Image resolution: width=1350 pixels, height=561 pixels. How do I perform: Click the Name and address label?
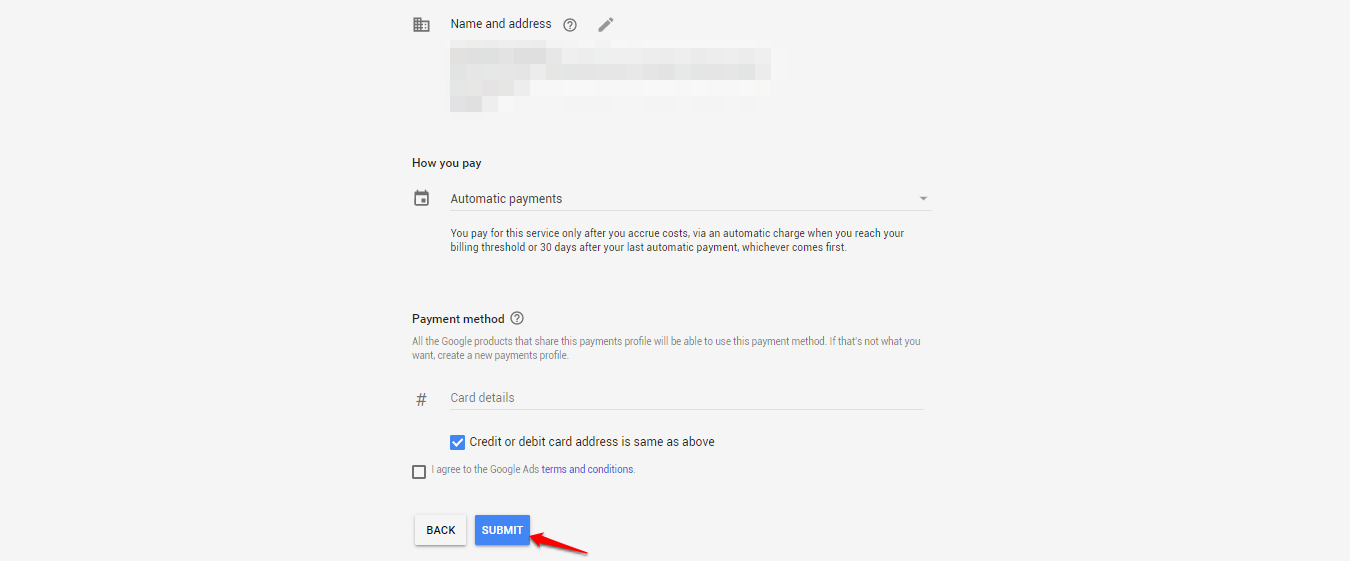[501, 23]
